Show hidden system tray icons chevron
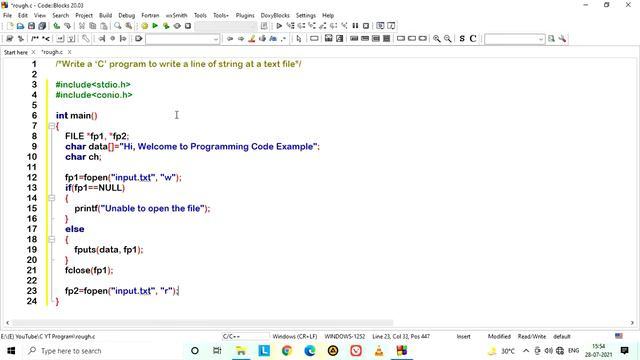Image resolution: width=640 pixels, height=360 pixels. [526, 351]
